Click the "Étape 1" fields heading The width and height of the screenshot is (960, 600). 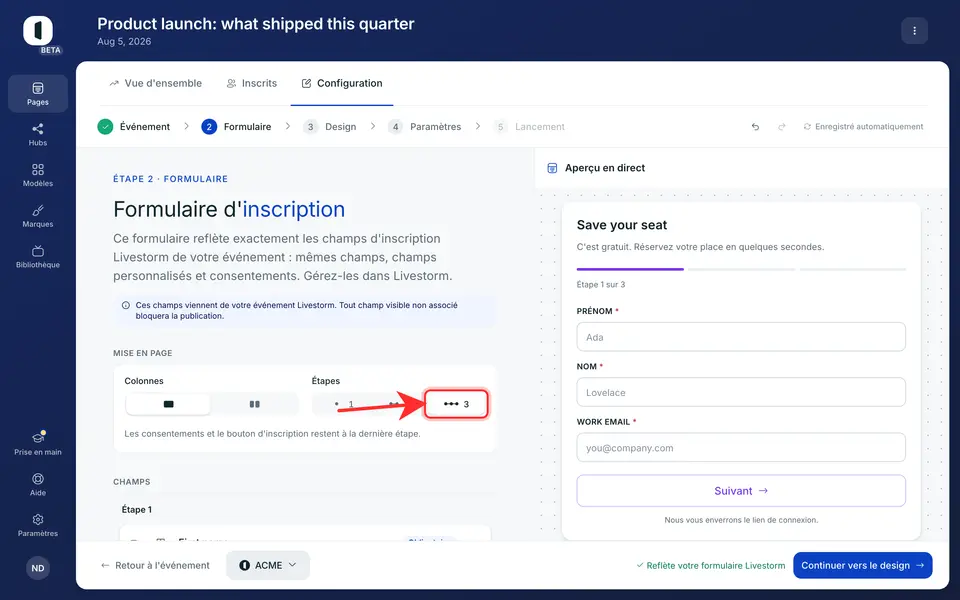point(137,509)
